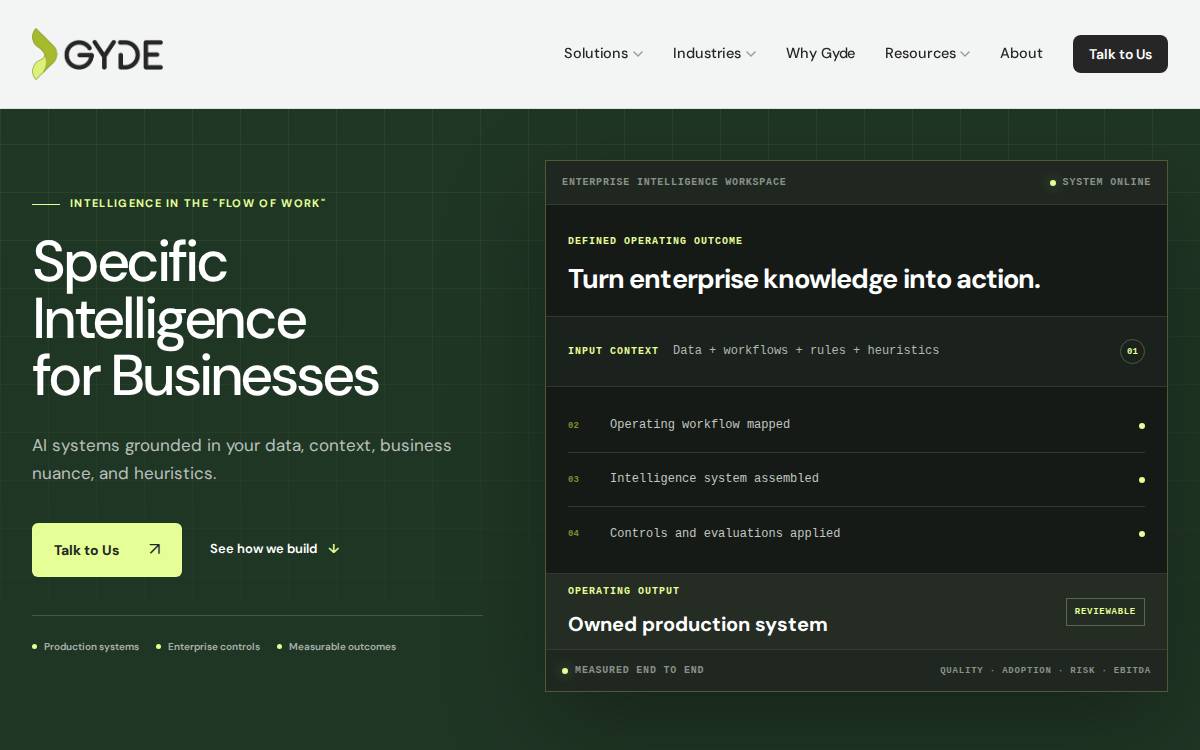Select the Operating workflow mapped row
This screenshot has height=750, width=1200.
pos(856,425)
